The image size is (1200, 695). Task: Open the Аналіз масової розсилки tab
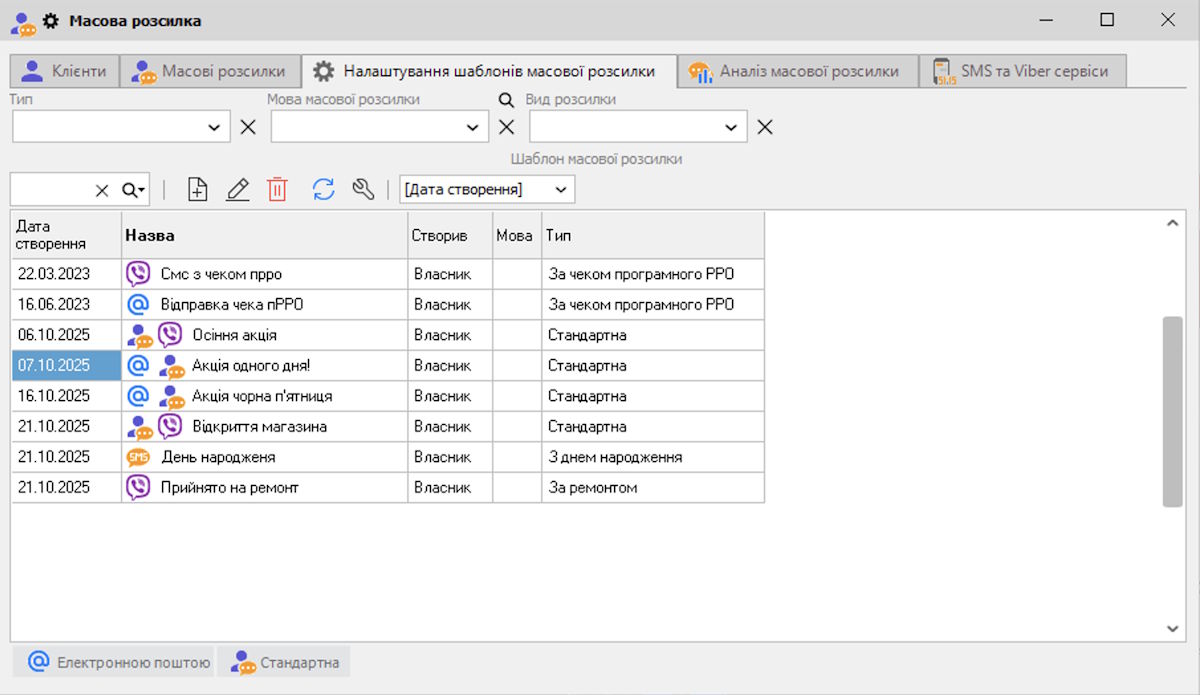tap(797, 70)
